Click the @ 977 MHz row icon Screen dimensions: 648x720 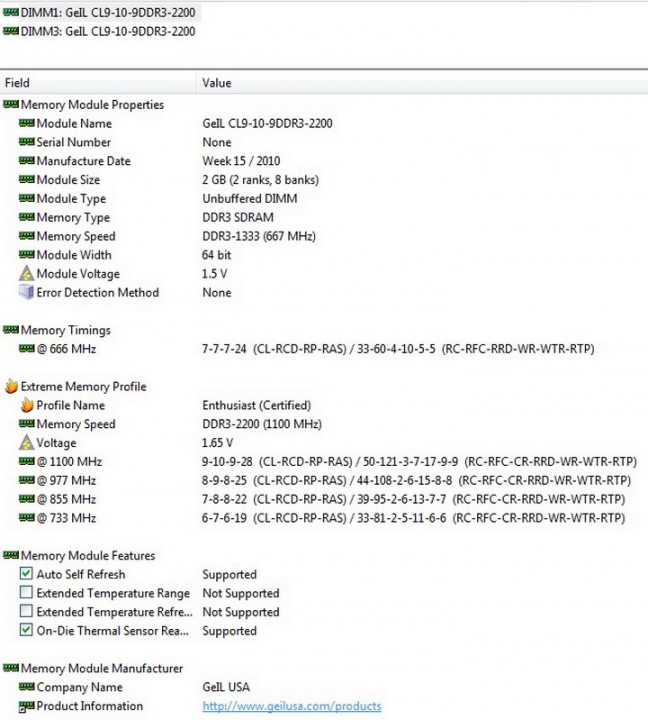[x=27, y=480]
